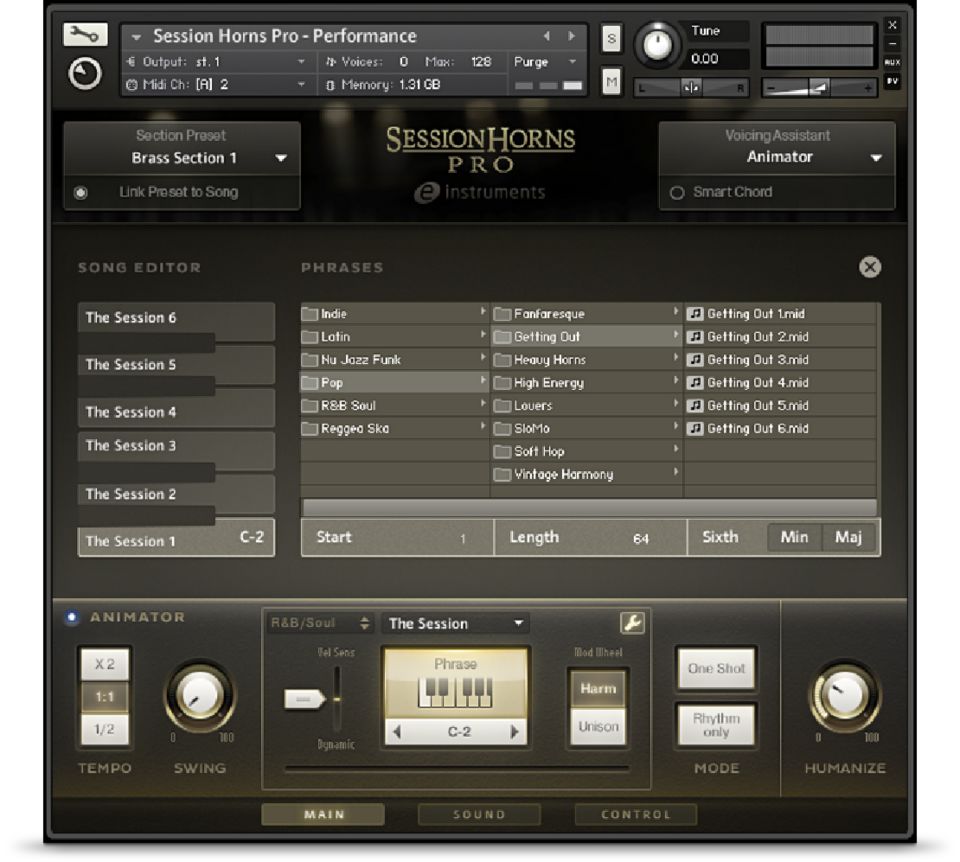Switch to the SOUND tab

[479, 814]
